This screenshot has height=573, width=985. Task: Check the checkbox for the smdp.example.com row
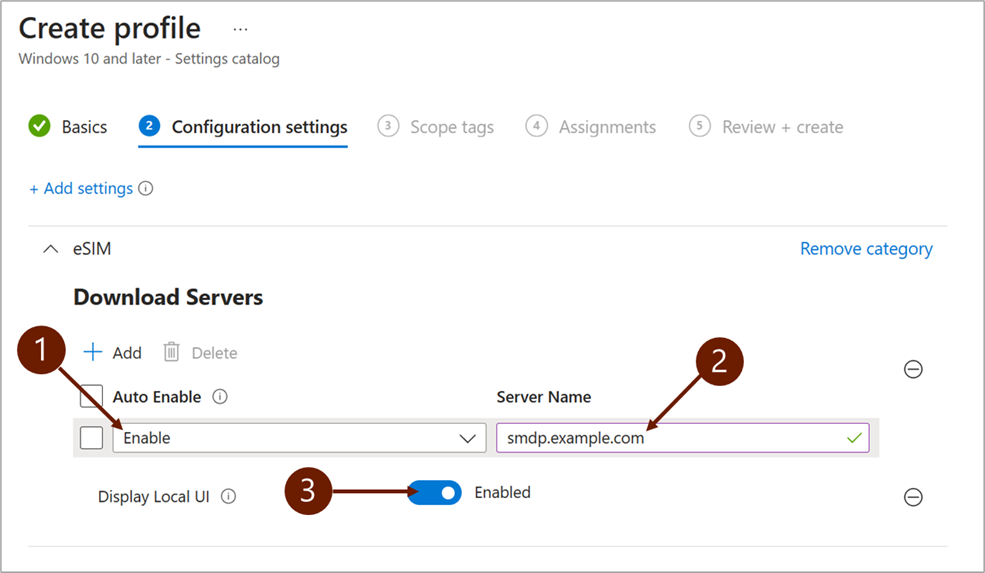click(x=91, y=437)
